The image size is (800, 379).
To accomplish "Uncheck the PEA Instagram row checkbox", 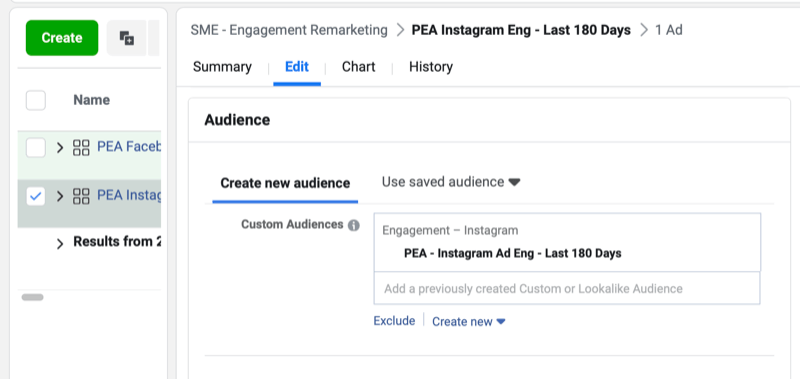I will [36, 196].
